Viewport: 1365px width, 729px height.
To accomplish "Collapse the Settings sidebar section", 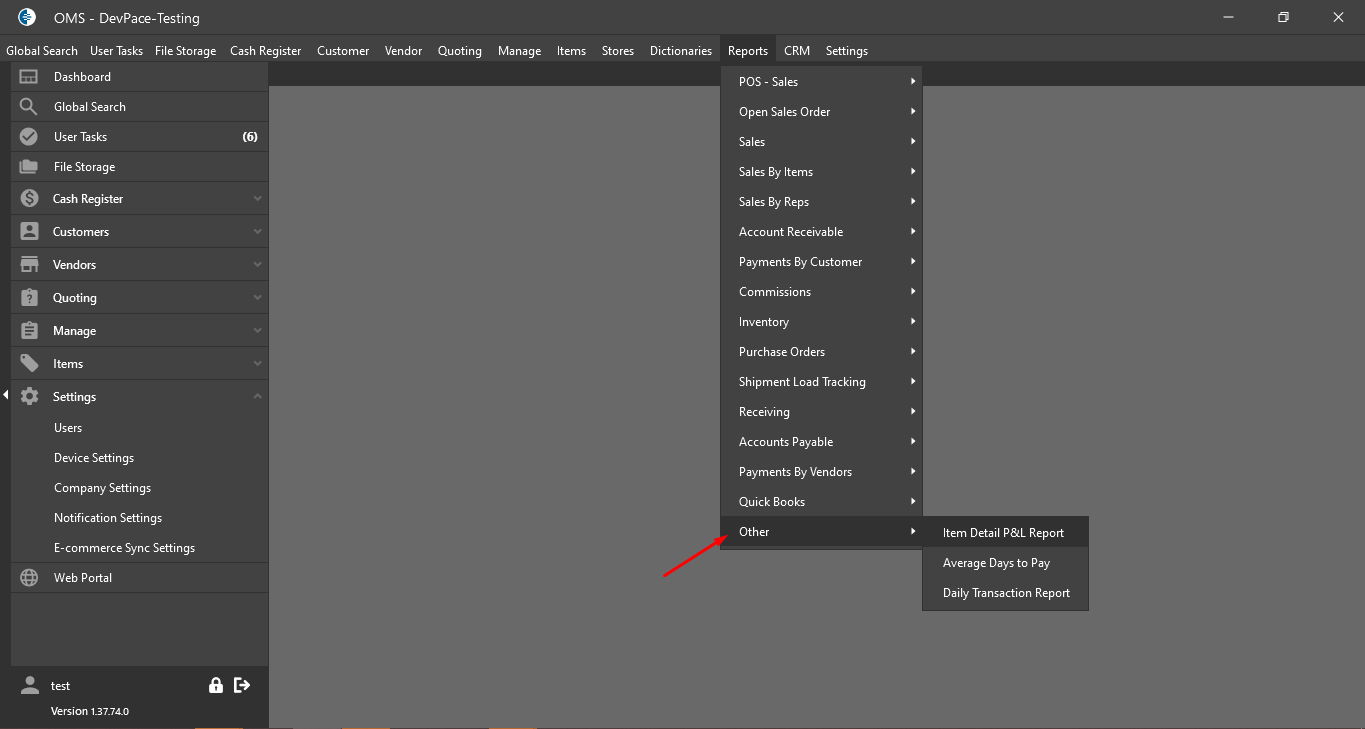I will 257,397.
